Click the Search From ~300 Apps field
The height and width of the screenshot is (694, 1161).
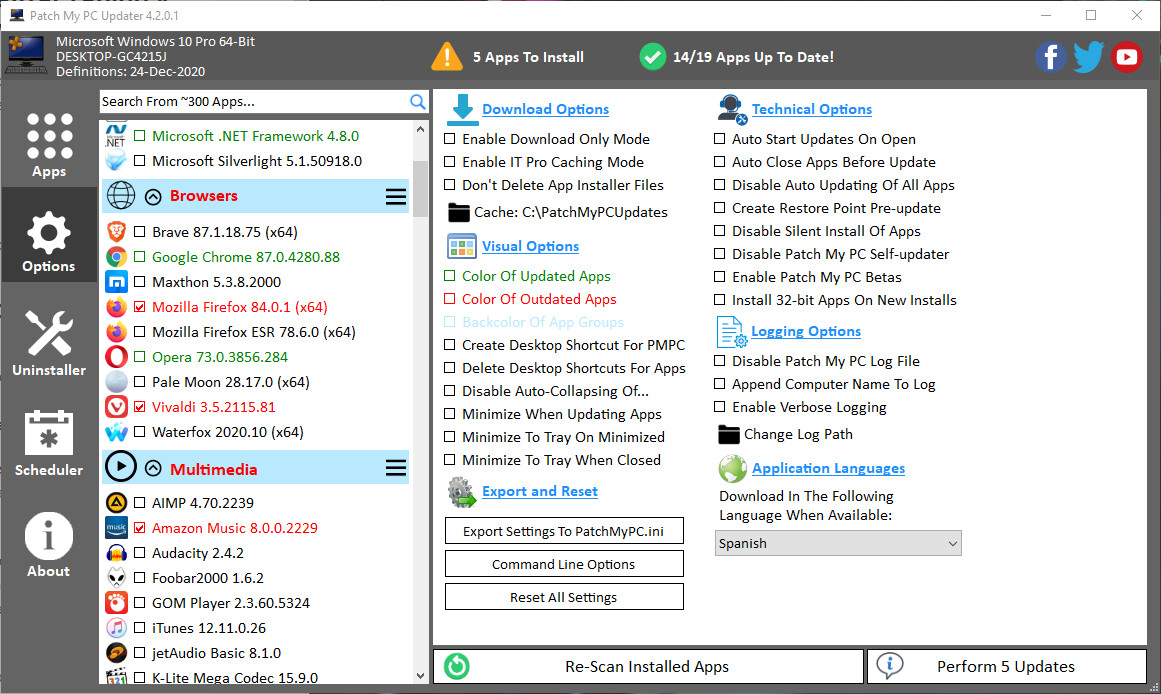(x=253, y=101)
